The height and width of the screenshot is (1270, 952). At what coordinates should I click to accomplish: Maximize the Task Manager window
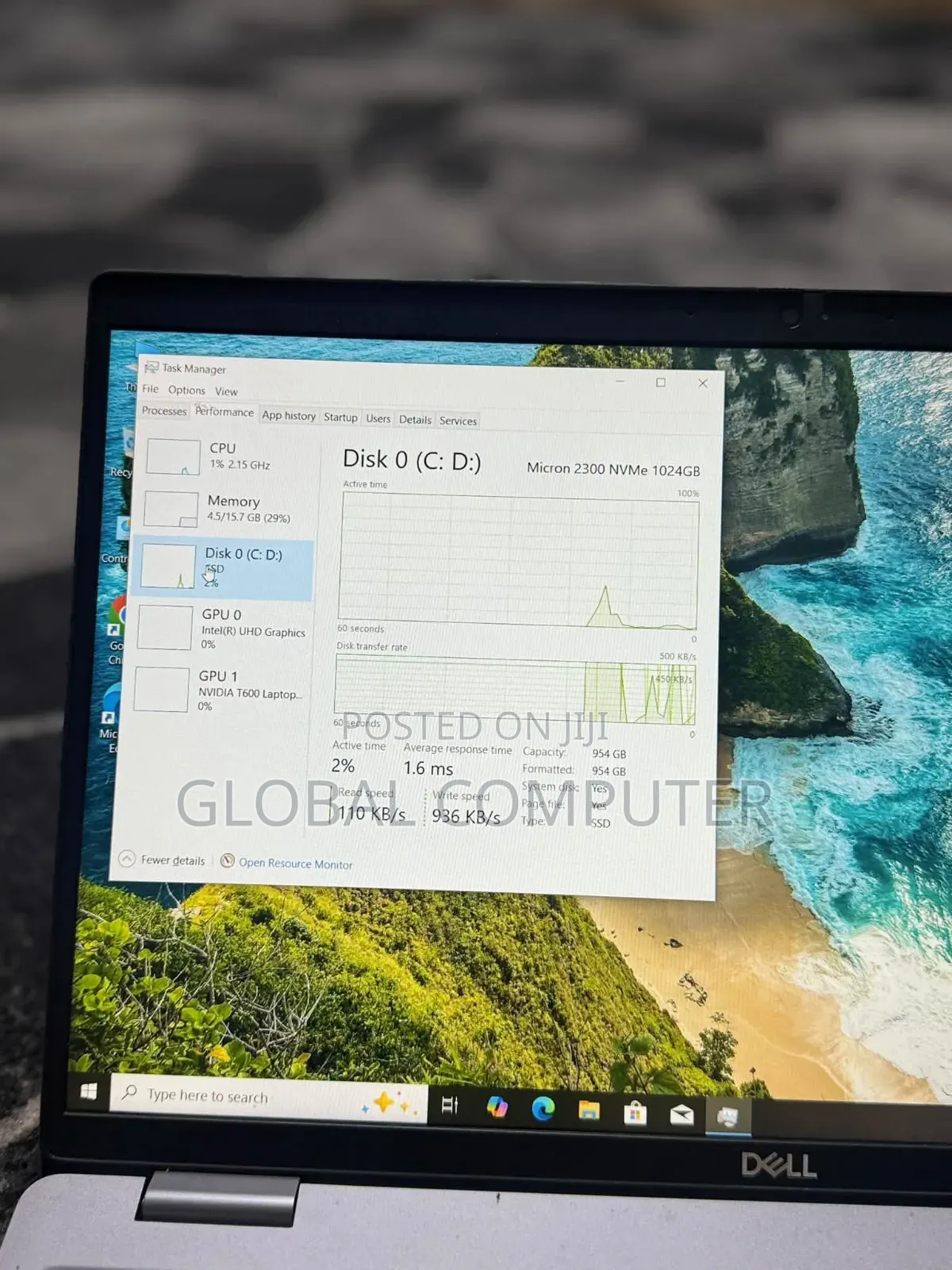point(661,383)
